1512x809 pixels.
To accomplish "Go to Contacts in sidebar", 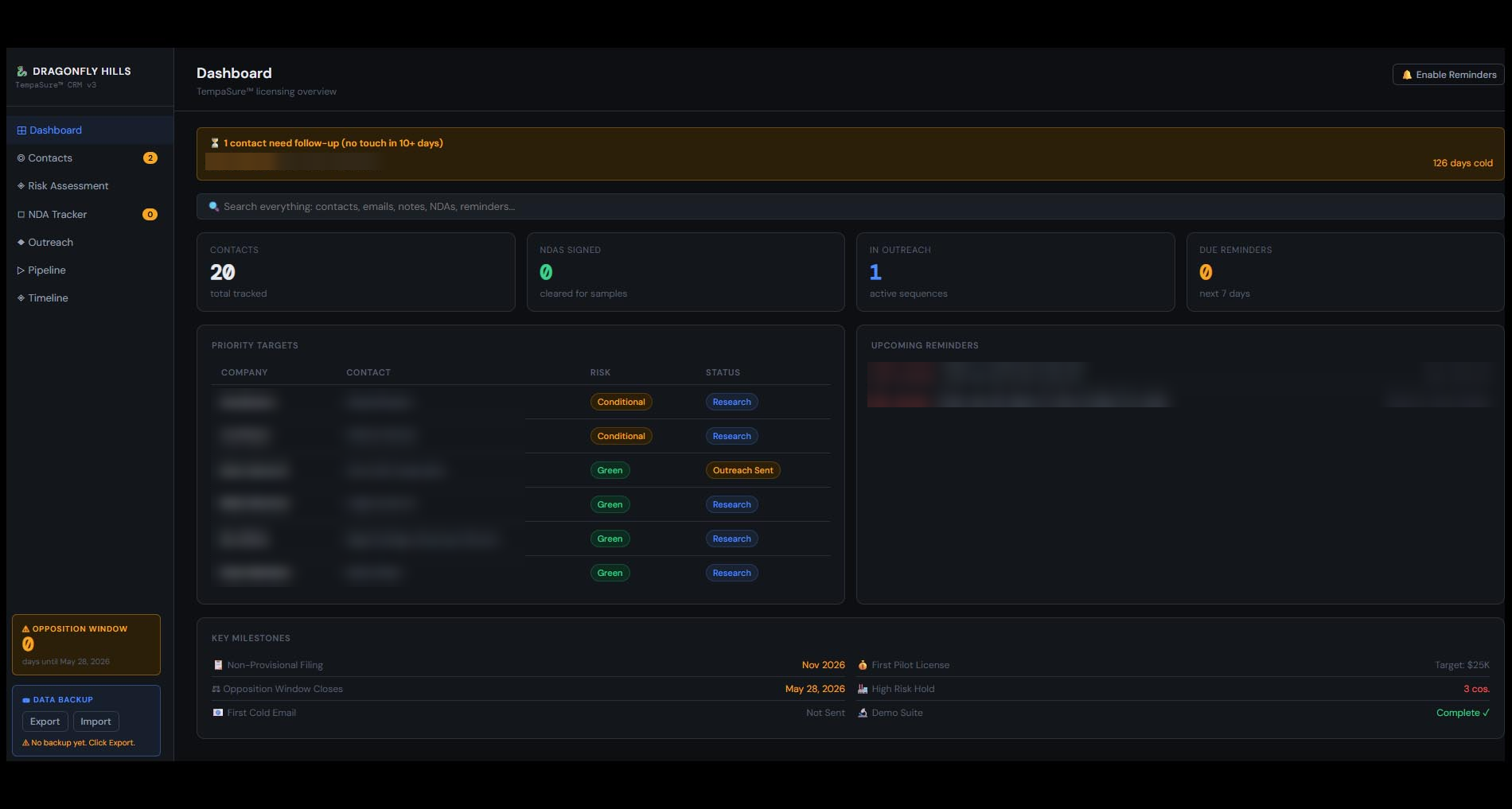I will coord(89,158).
